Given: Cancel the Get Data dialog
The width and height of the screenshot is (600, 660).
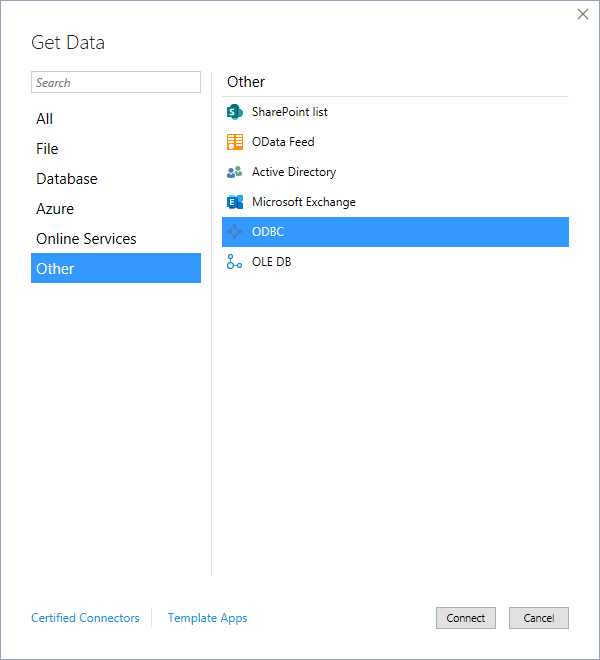Looking at the screenshot, I should pyautogui.click(x=538, y=618).
